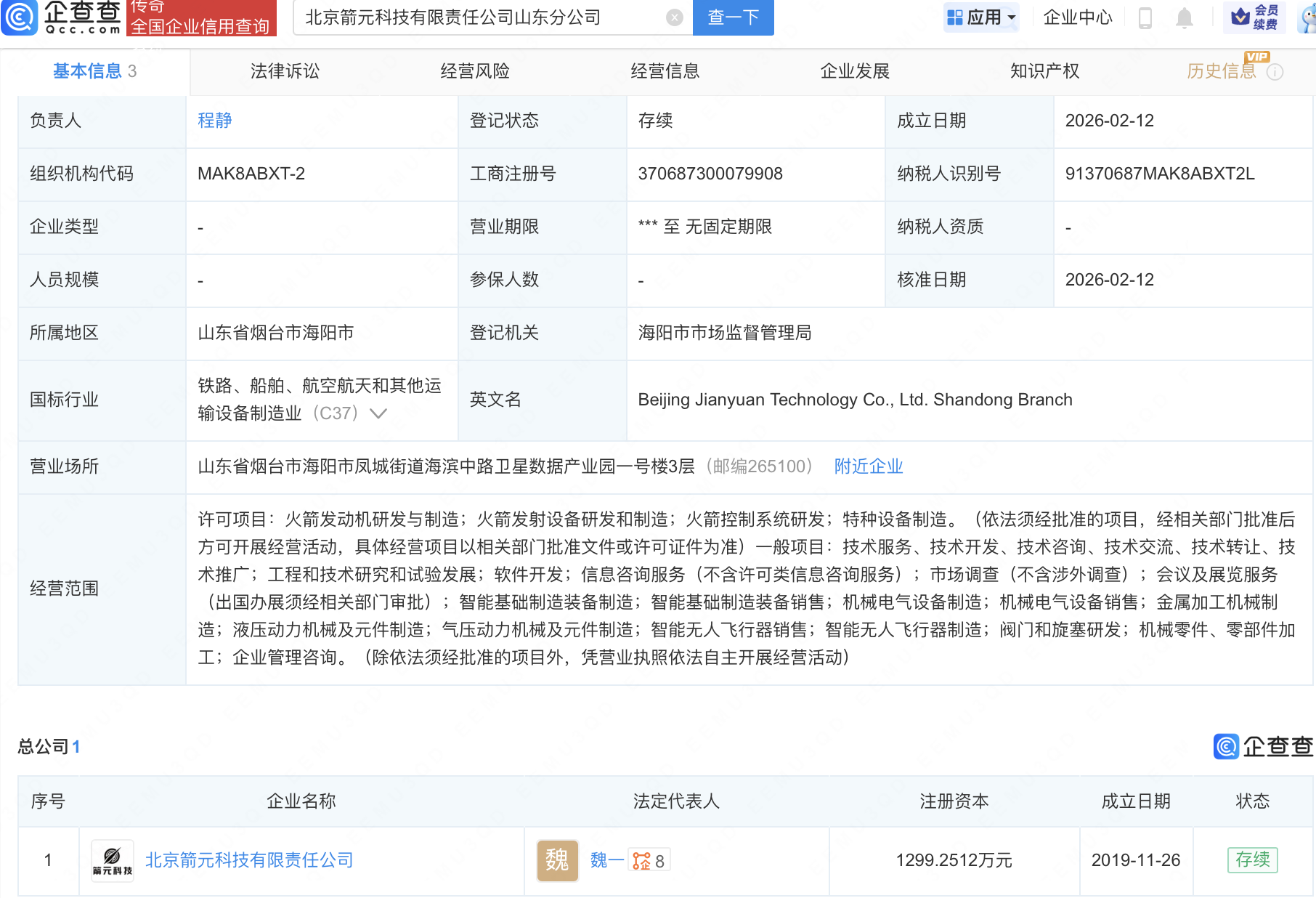
Task: Open the 经营风险 tab
Action: [476, 71]
